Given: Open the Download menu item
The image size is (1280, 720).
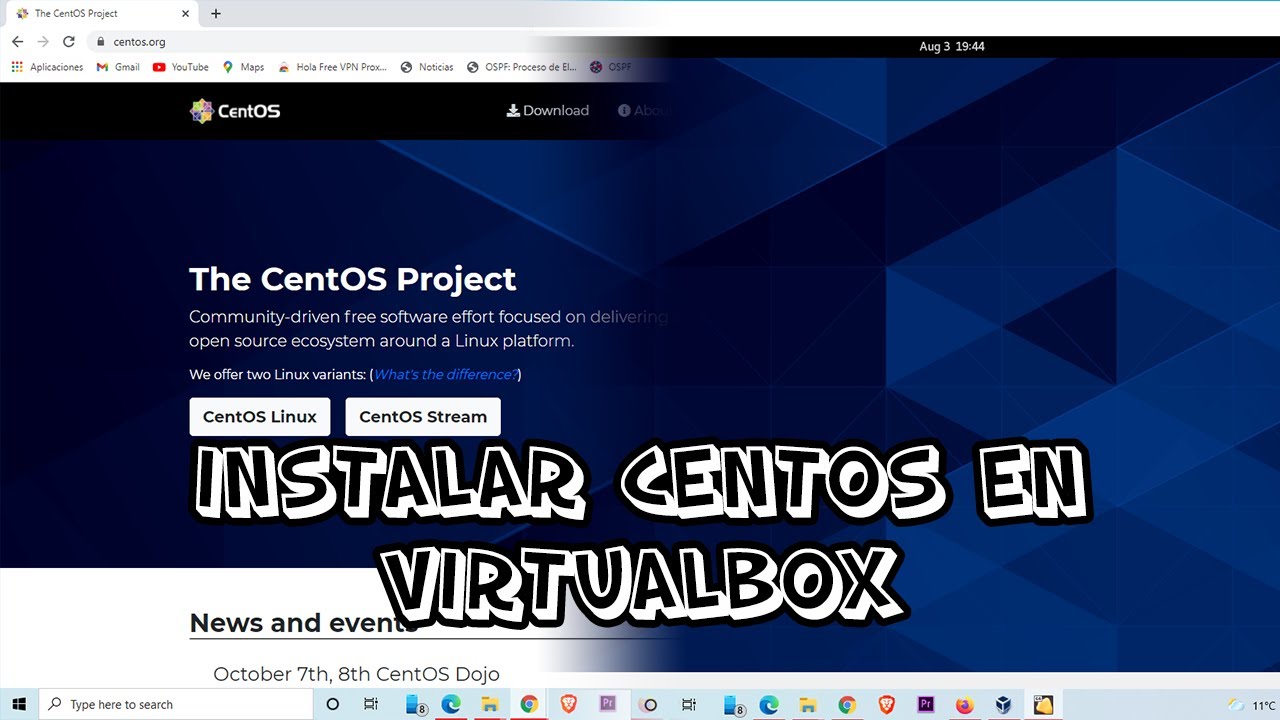Looking at the screenshot, I should point(548,111).
